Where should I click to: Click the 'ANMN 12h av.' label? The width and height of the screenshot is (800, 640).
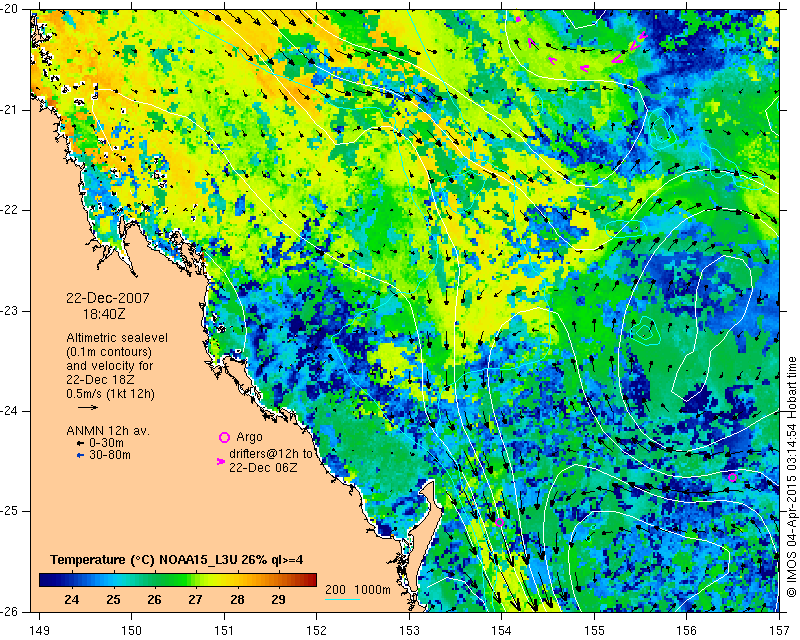[108, 431]
